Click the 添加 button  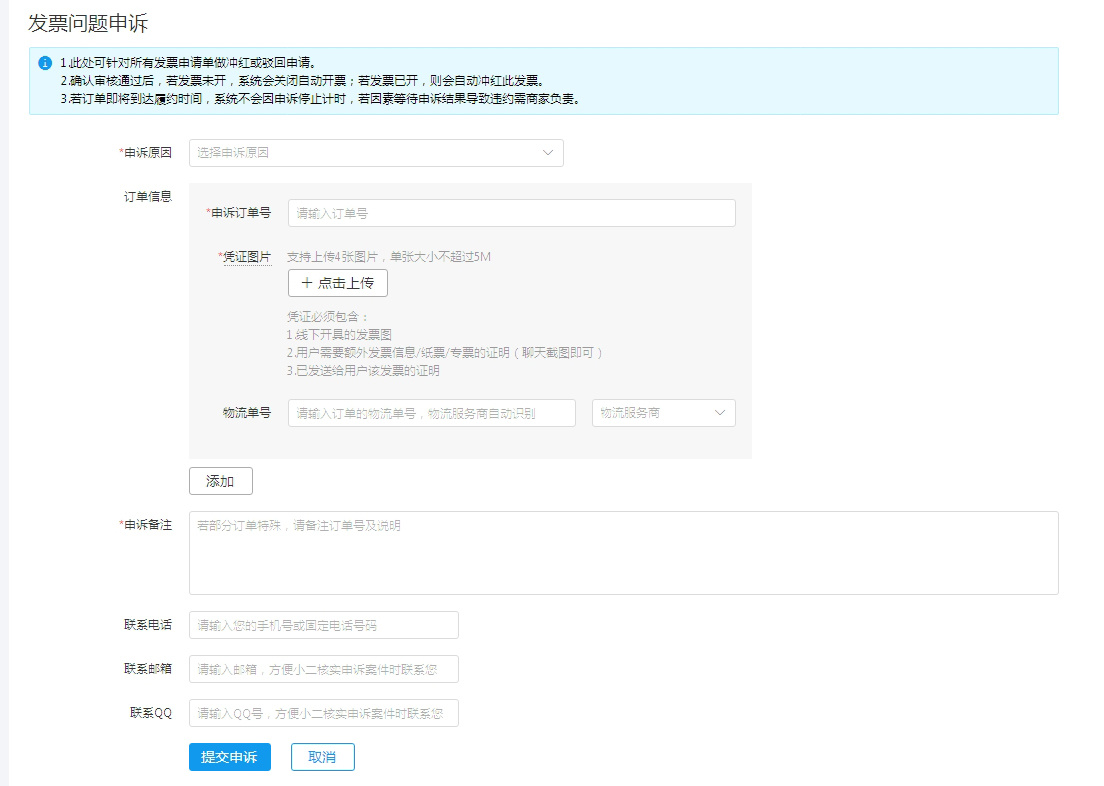point(221,481)
